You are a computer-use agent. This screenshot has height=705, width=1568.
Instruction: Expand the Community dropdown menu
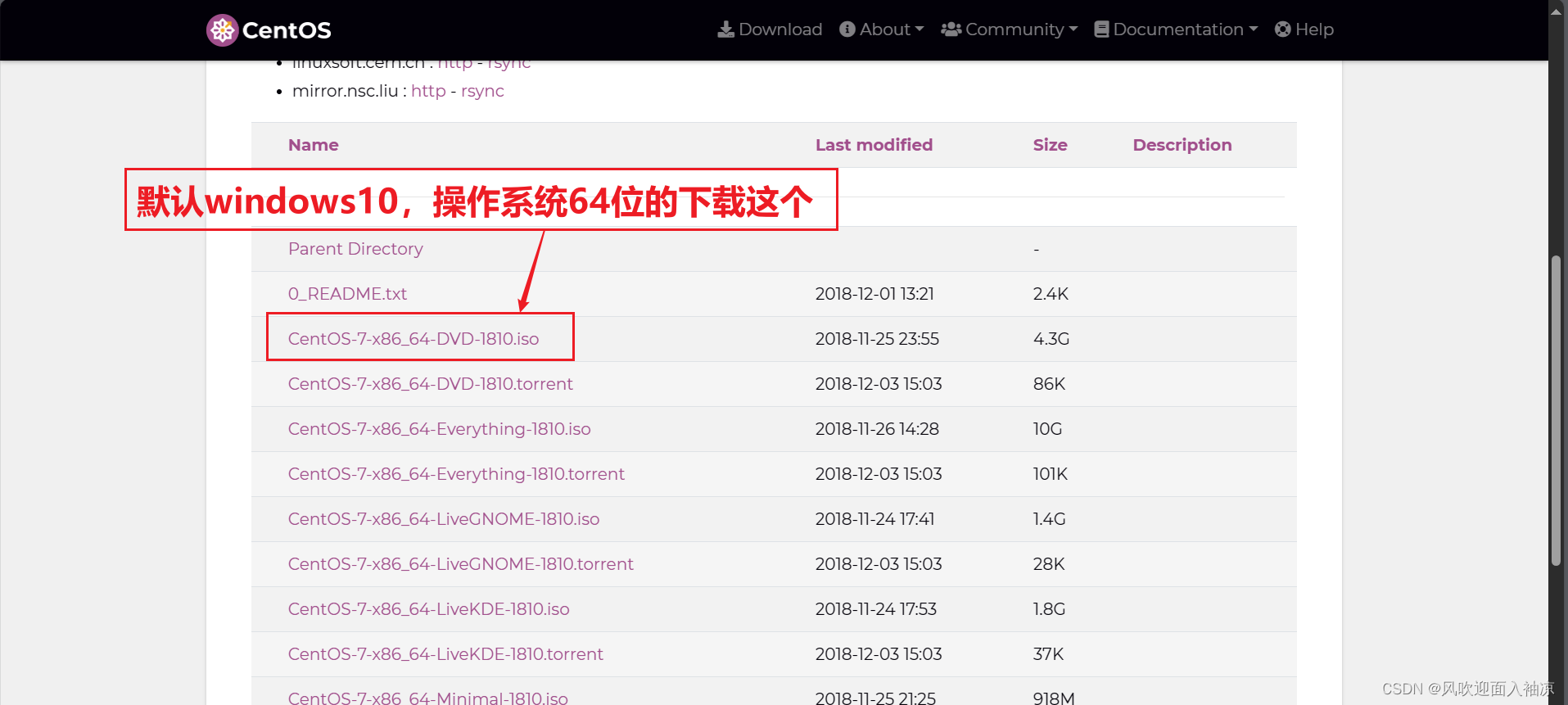pos(1010,29)
